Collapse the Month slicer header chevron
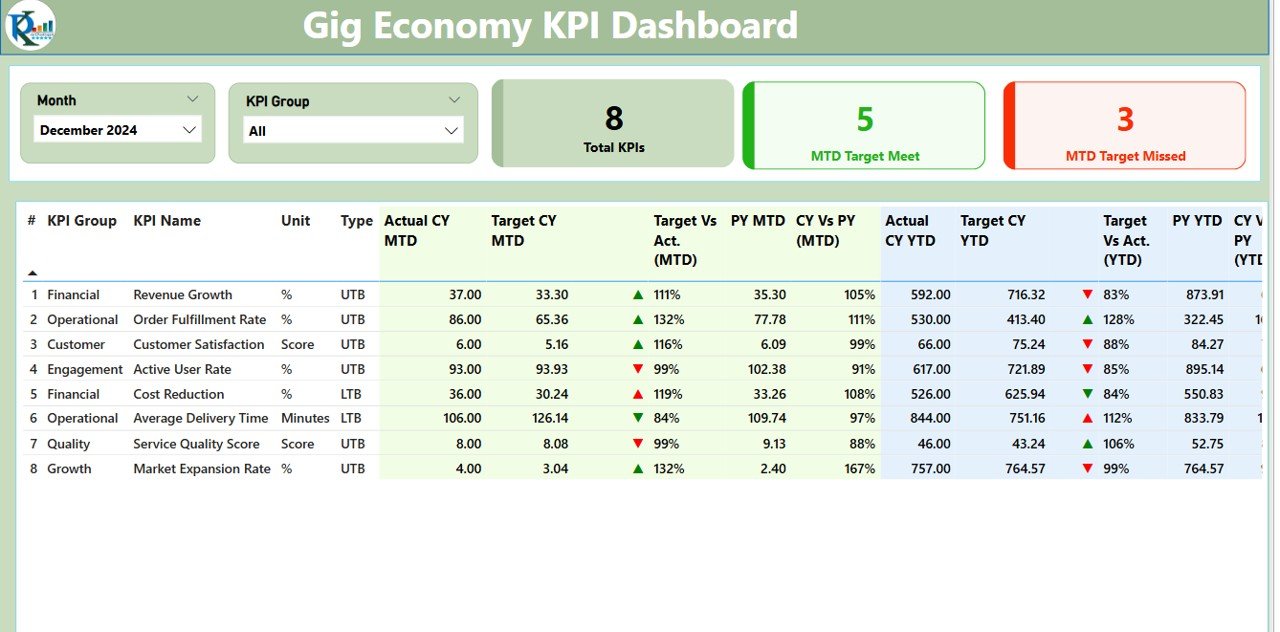Viewport: 1280px width, 632px height. (x=193, y=99)
